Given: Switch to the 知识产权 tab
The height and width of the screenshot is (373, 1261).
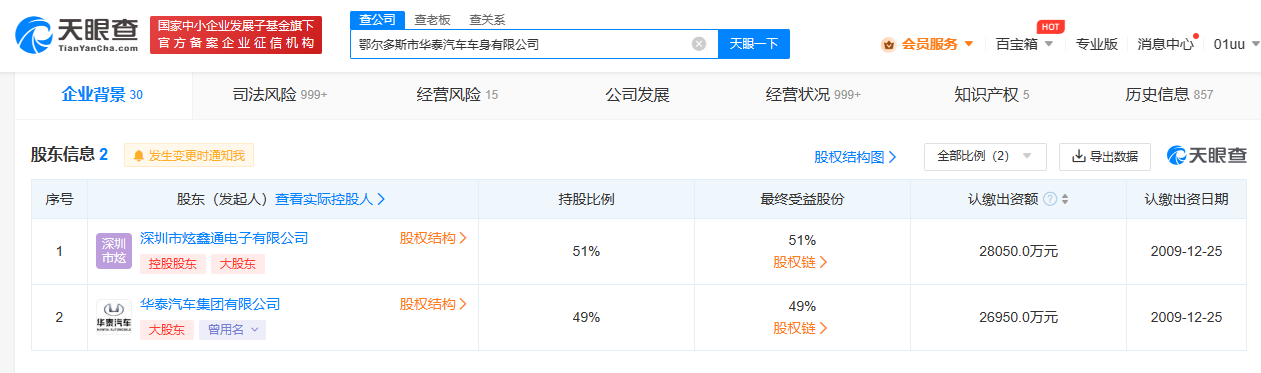Looking at the screenshot, I should coord(992,95).
